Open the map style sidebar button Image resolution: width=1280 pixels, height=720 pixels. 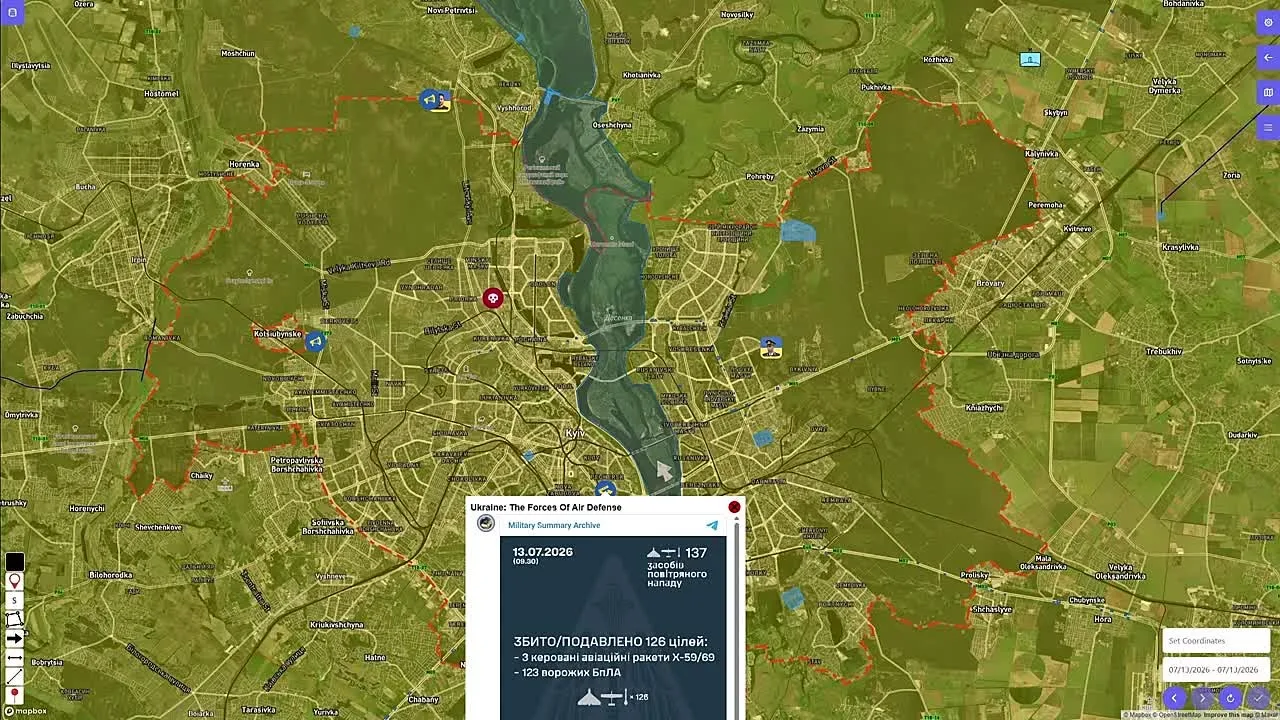(x=1268, y=92)
